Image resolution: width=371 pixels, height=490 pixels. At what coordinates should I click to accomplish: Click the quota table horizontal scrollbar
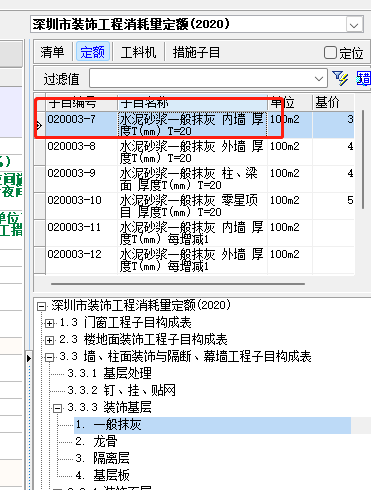click(178, 284)
